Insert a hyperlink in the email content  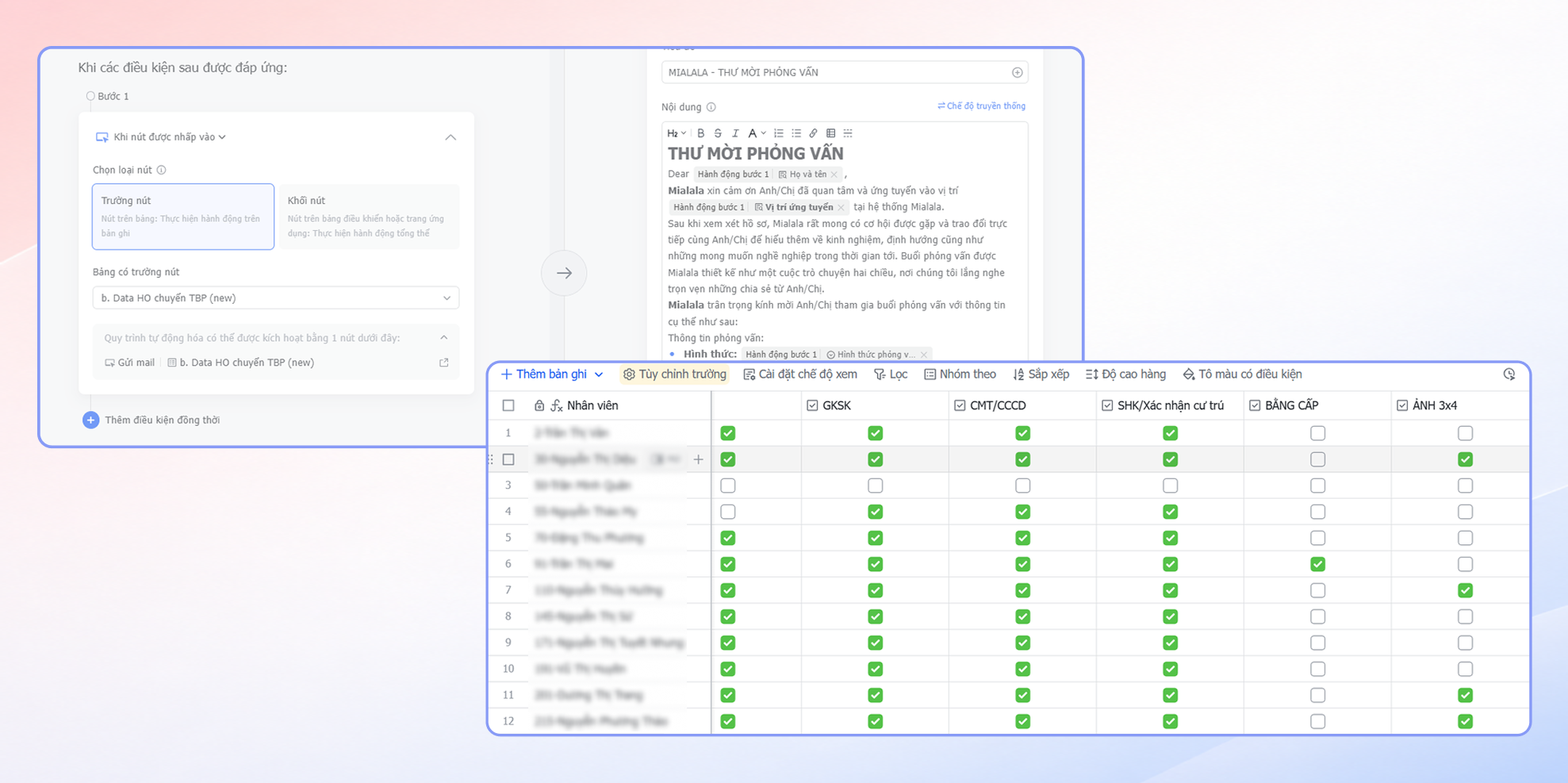click(813, 133)
